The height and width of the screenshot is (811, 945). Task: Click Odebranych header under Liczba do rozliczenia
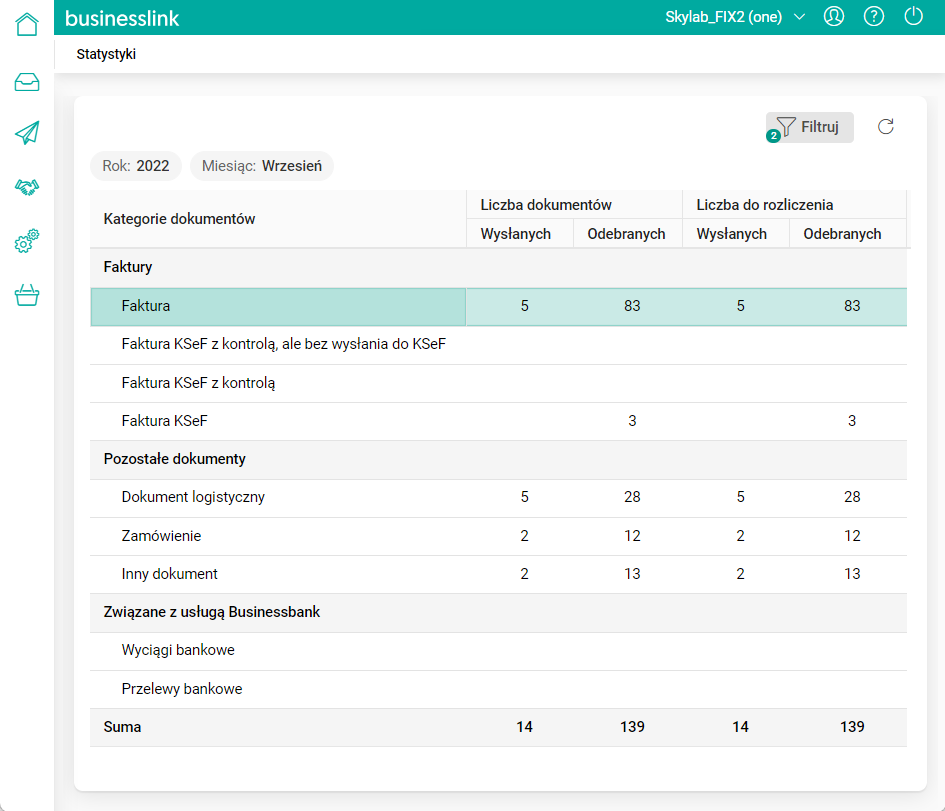coord(848,233)
